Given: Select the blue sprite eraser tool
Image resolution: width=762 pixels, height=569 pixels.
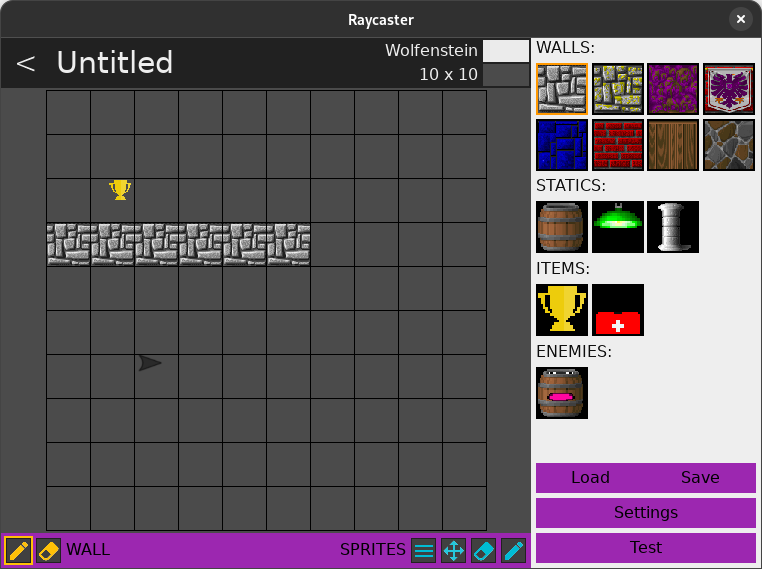Looking at the screenshot, I should coord(483,550).
